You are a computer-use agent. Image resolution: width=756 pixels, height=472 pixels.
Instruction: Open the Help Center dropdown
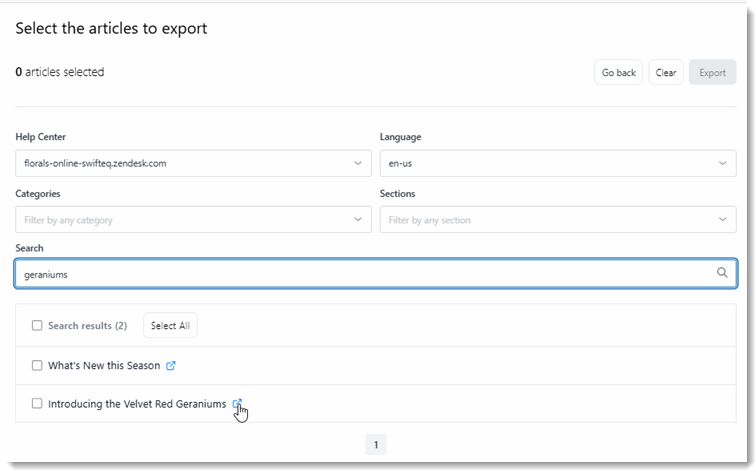pyautogui.click(x=193, y=163)
